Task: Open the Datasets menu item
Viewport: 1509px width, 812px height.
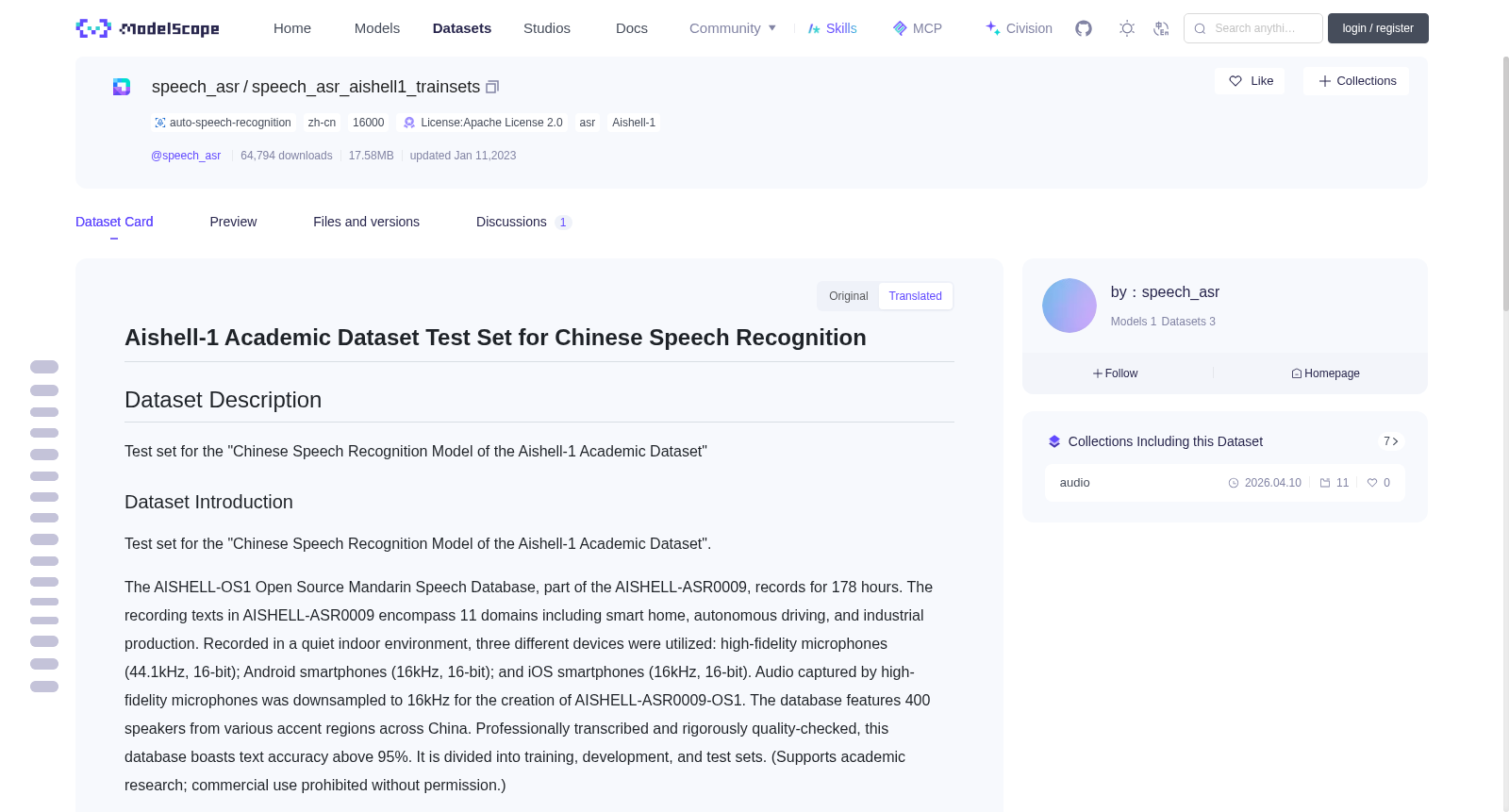Action: [x=462, y=28]
